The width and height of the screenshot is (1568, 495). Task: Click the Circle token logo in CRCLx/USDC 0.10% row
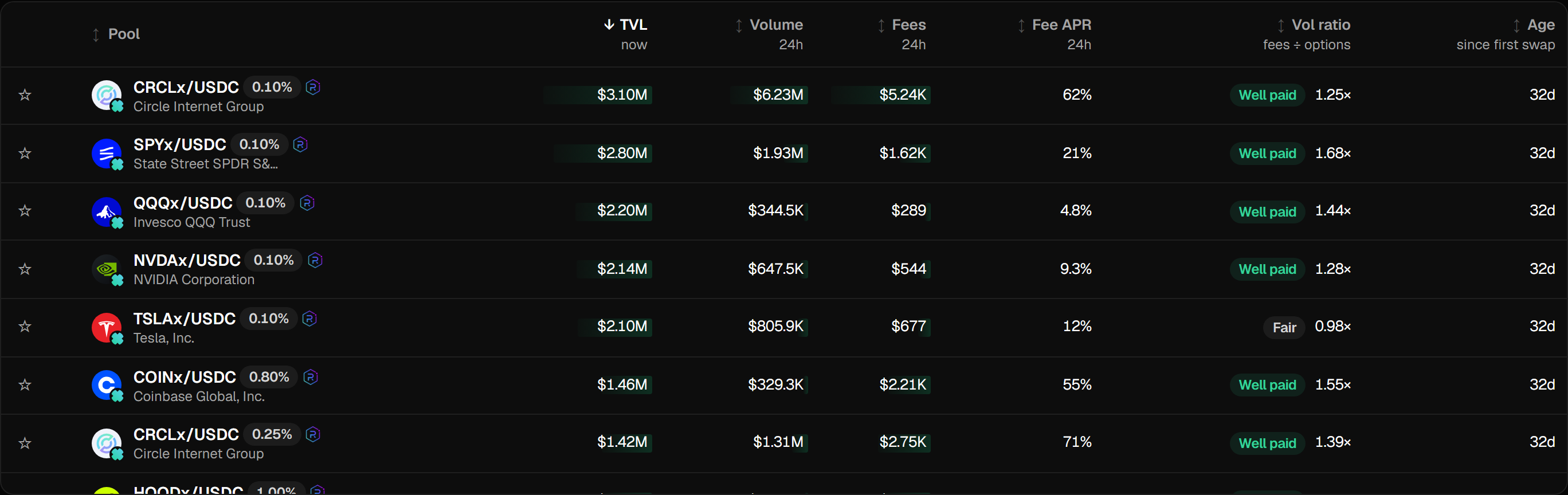click(x=107, y=95)
